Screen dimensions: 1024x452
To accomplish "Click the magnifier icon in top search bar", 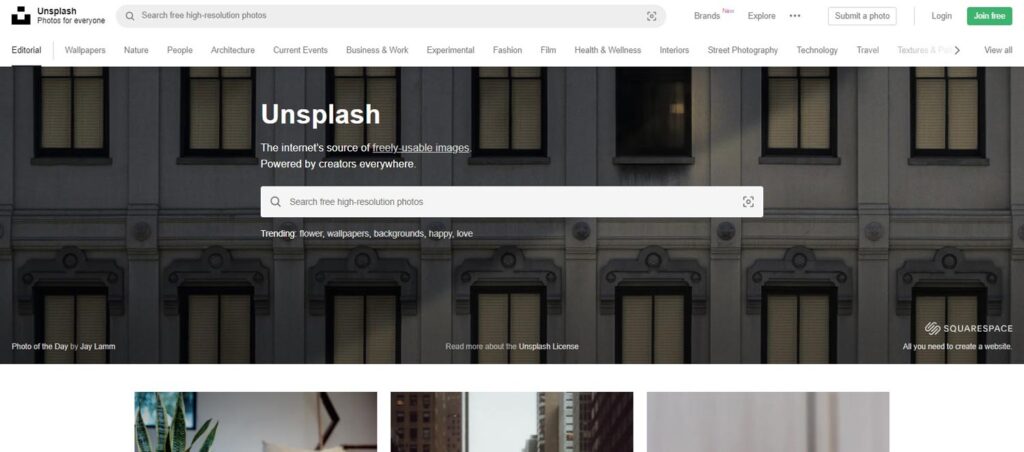I will tap(130, 16).
